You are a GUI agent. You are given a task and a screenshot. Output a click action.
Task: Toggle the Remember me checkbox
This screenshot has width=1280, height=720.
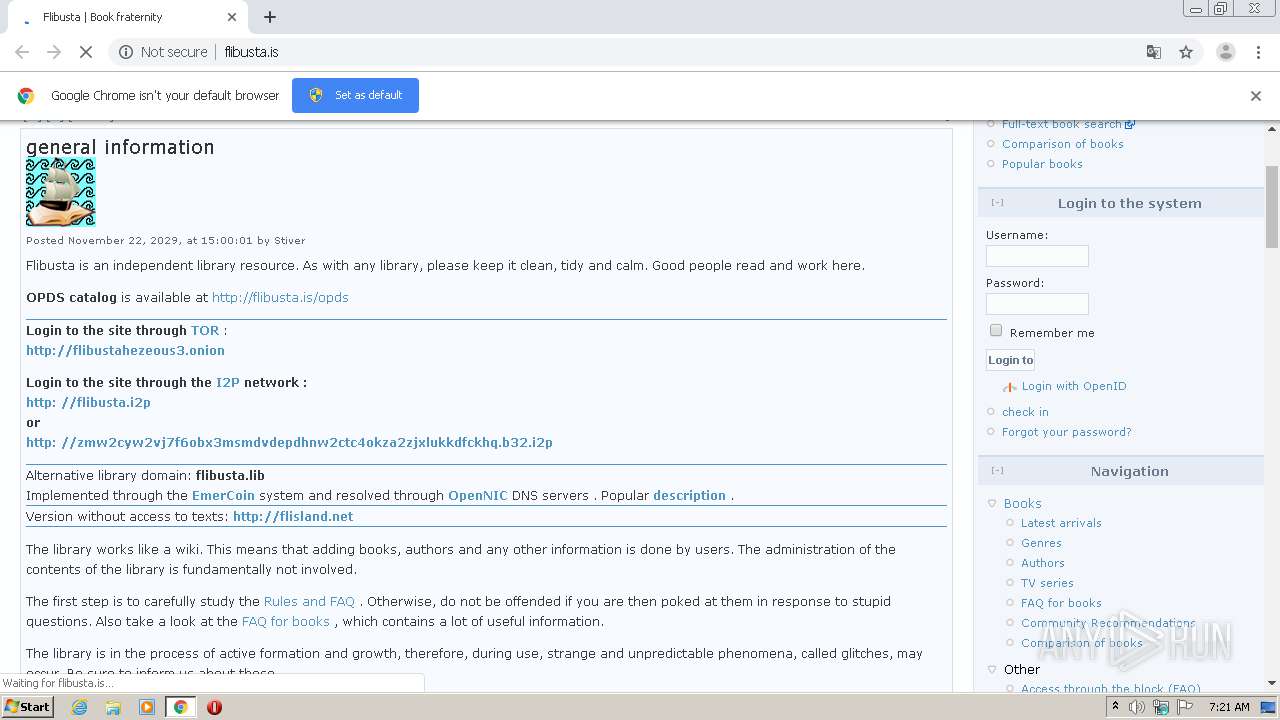point(996,331)
